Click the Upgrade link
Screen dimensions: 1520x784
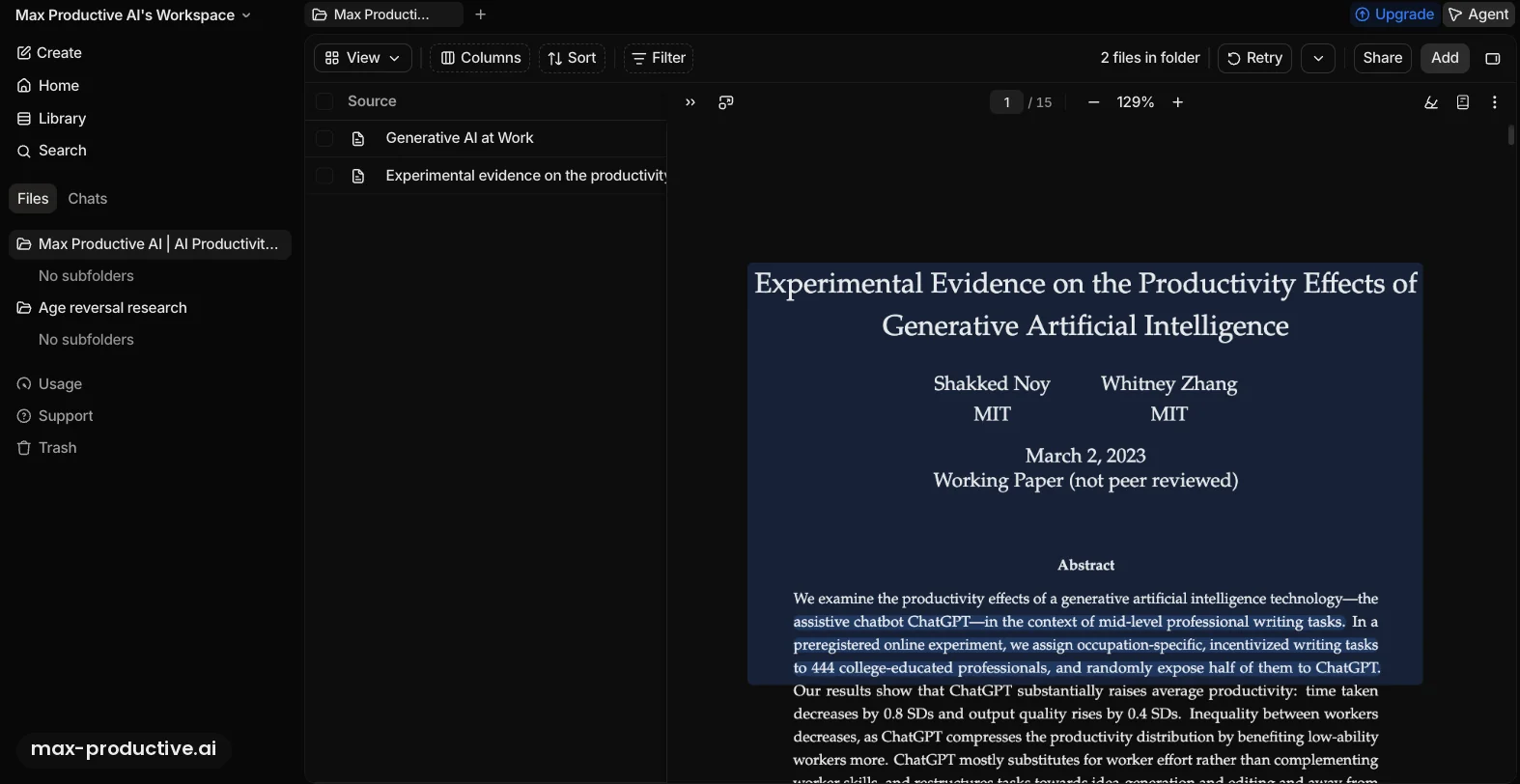point(1393,14)
